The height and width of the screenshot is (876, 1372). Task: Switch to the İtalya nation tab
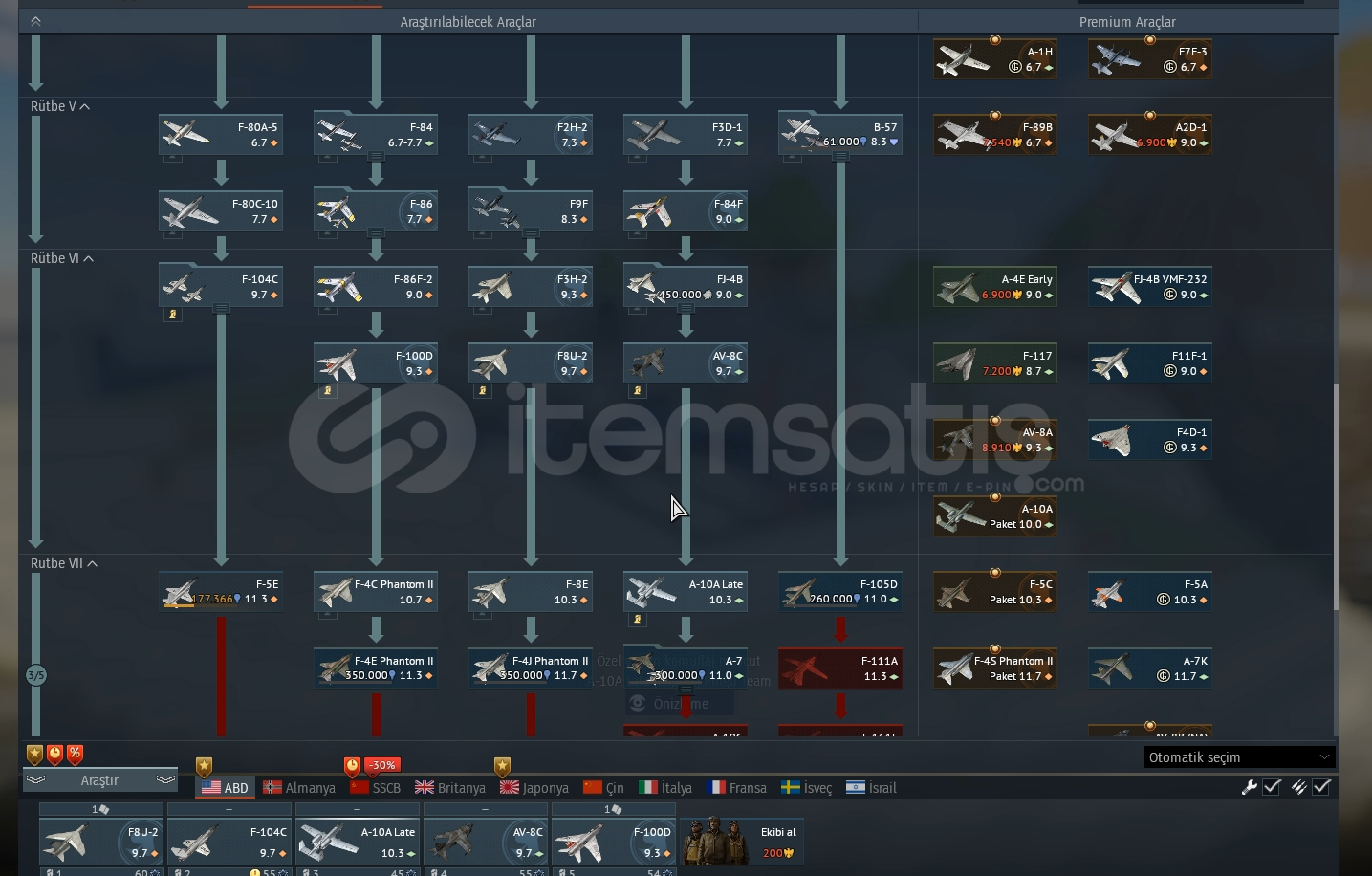(x=665, y=788)
